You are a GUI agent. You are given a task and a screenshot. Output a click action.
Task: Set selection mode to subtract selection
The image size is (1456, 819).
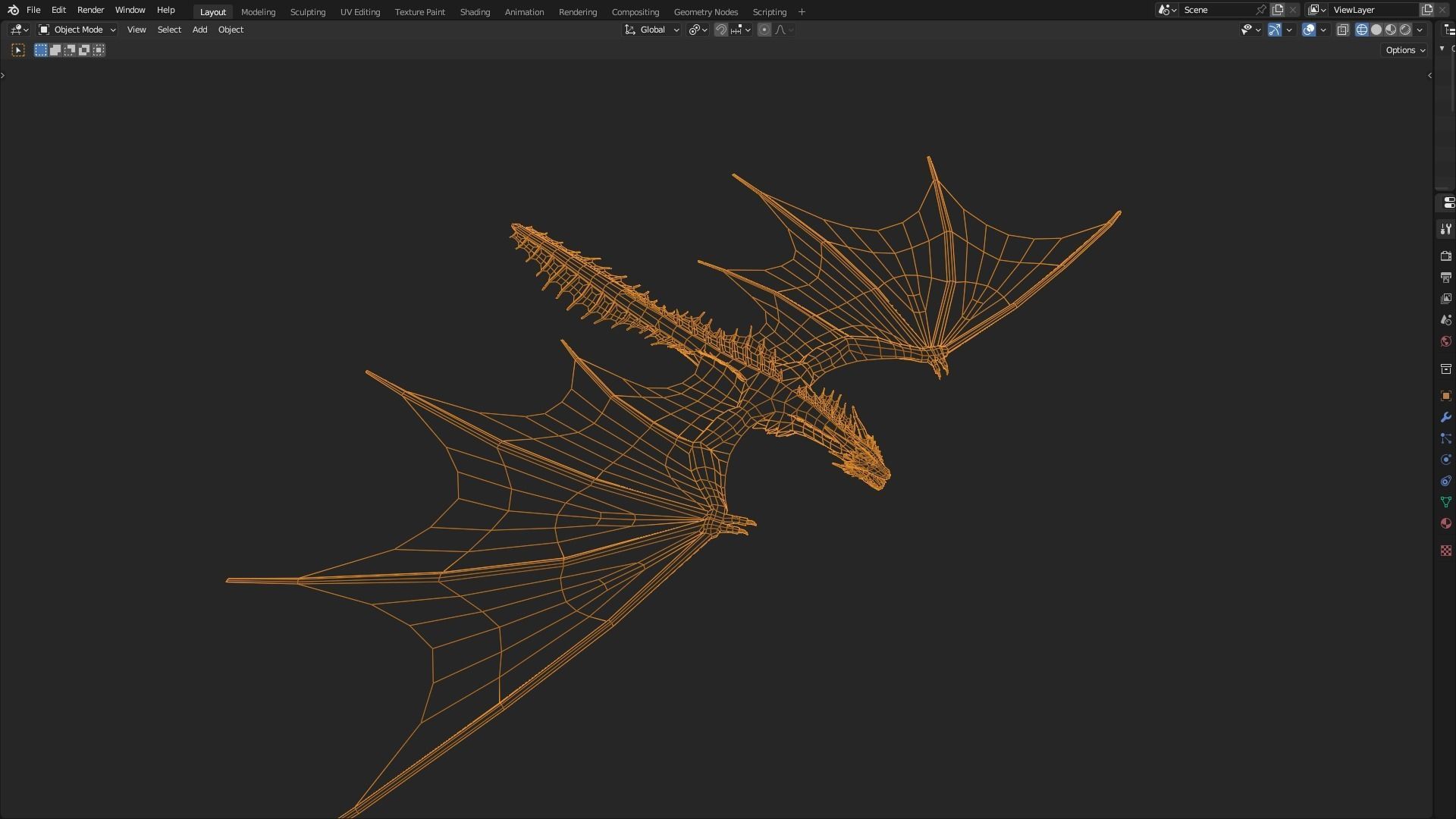pos(70,50)
